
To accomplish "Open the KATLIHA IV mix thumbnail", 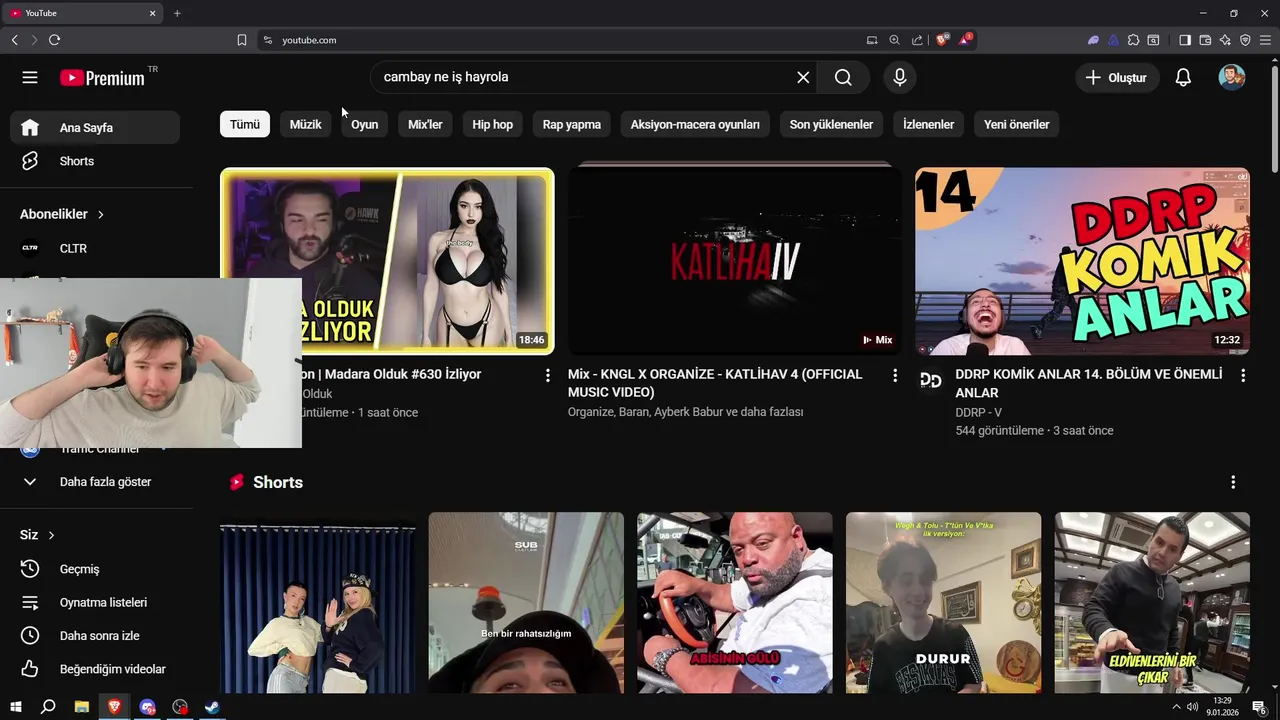I will pos(735,261).
